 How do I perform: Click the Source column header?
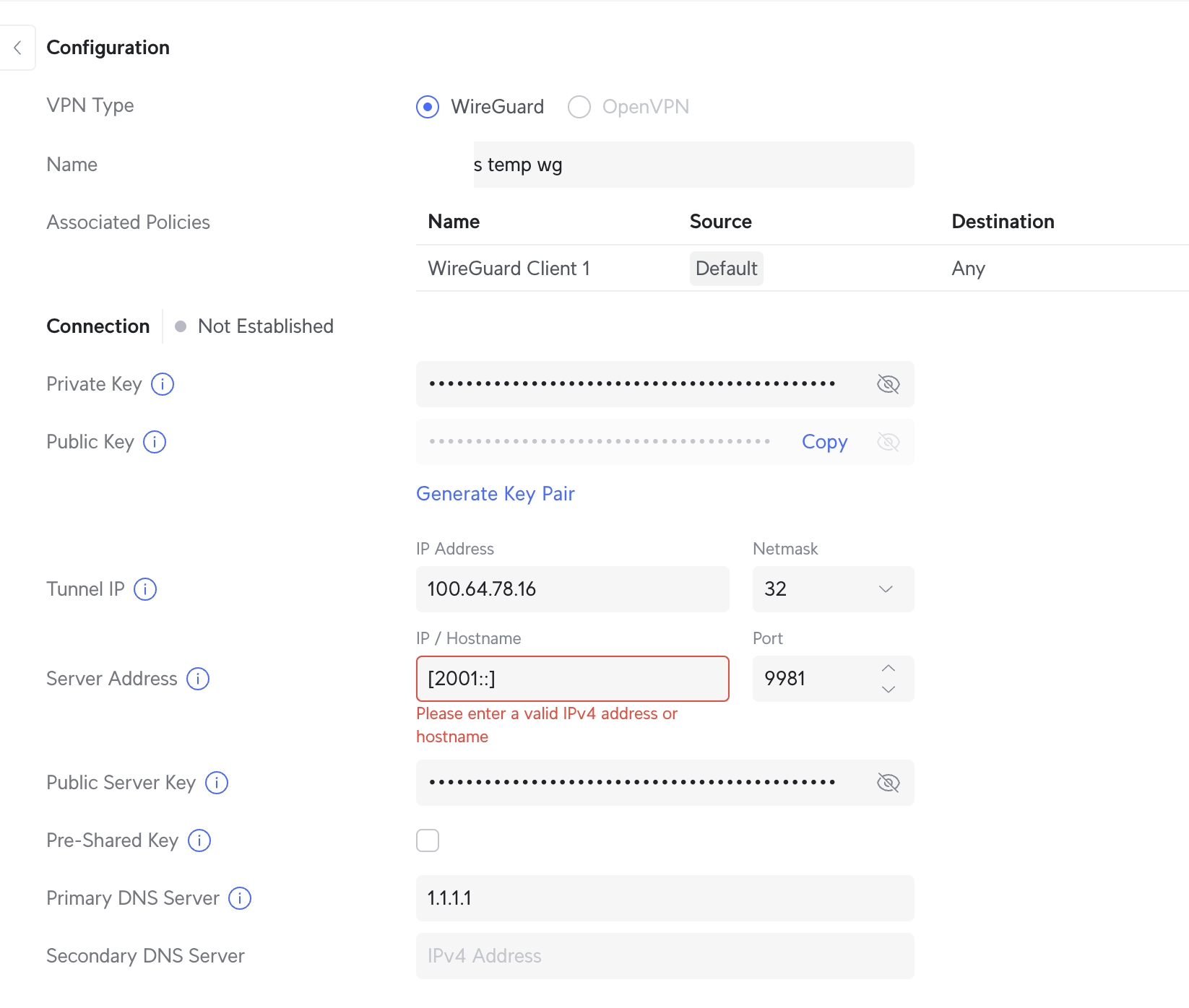click(720, 222)
